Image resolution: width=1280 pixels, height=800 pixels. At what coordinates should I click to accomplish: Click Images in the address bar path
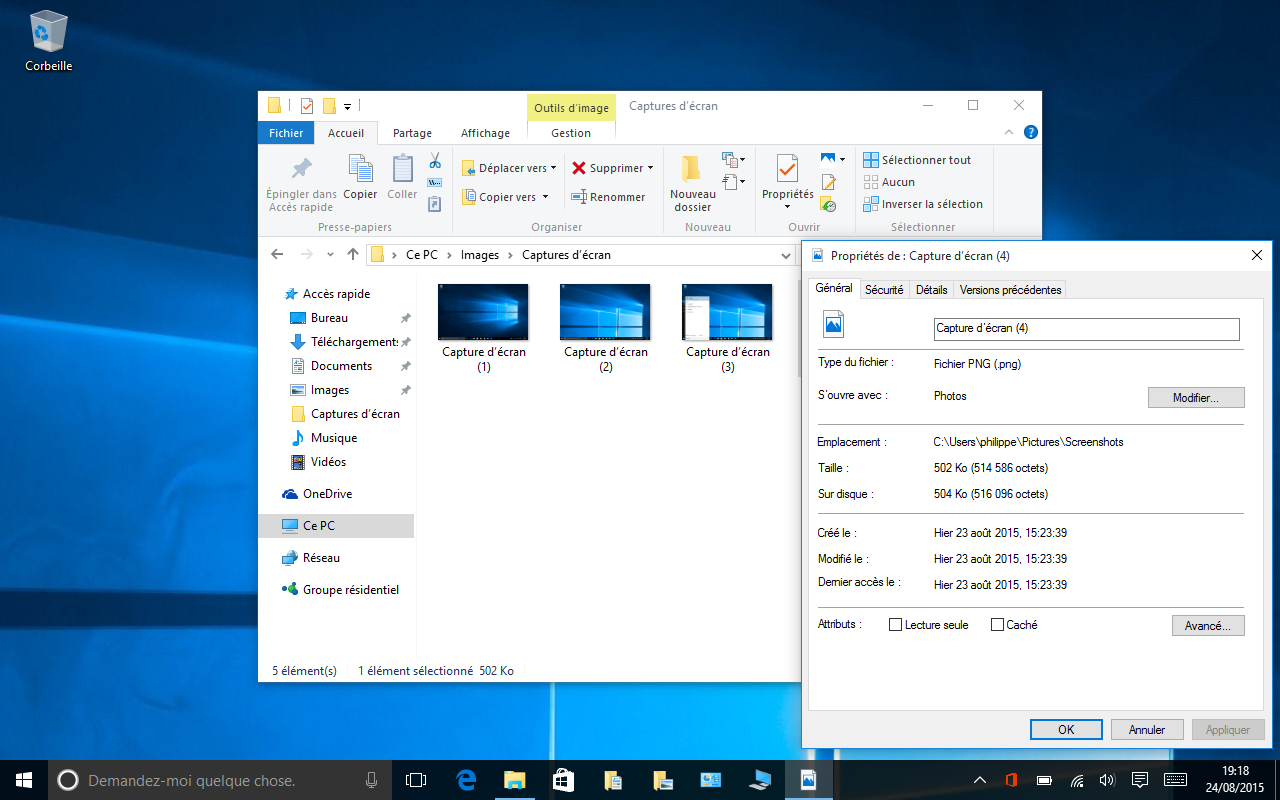pos(480,255)
